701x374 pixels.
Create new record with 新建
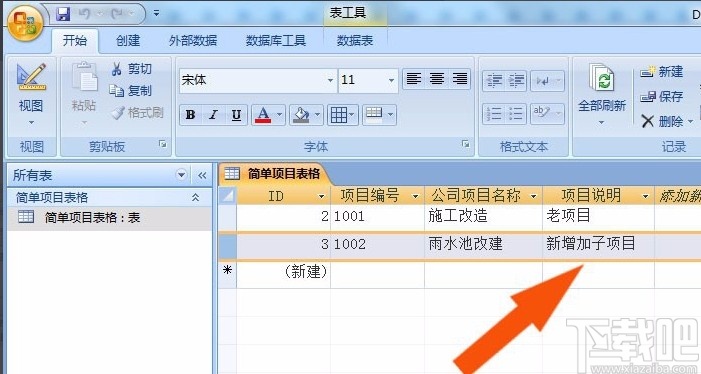(x=662, y=71)
